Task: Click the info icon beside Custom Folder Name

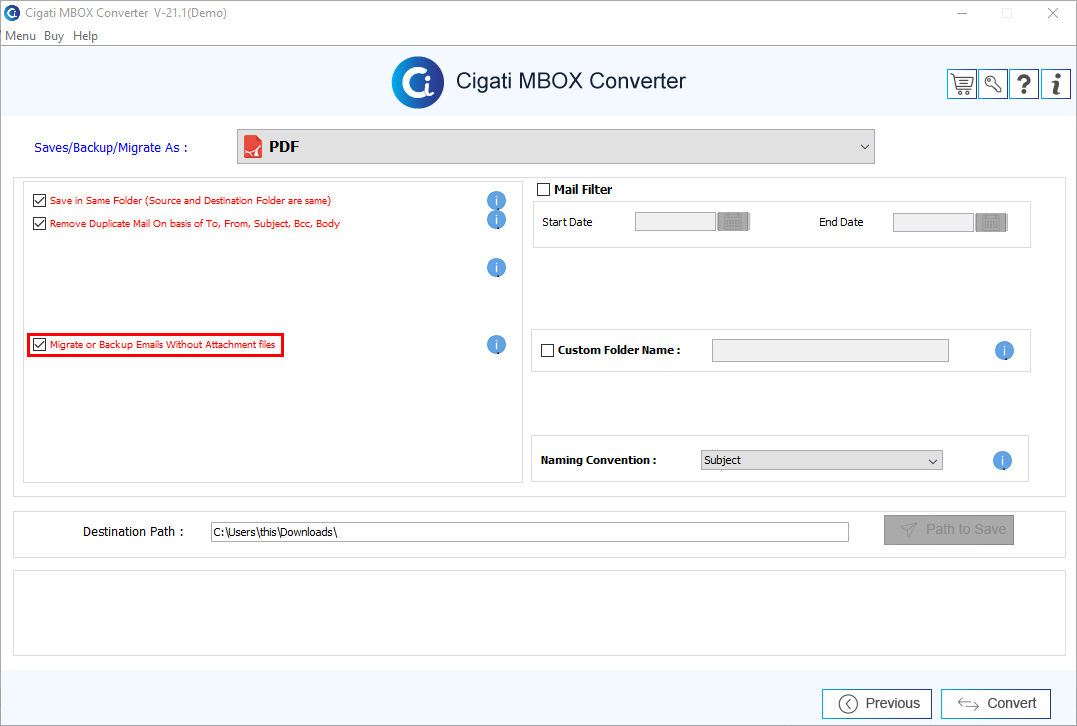Action: [1004, 351]
